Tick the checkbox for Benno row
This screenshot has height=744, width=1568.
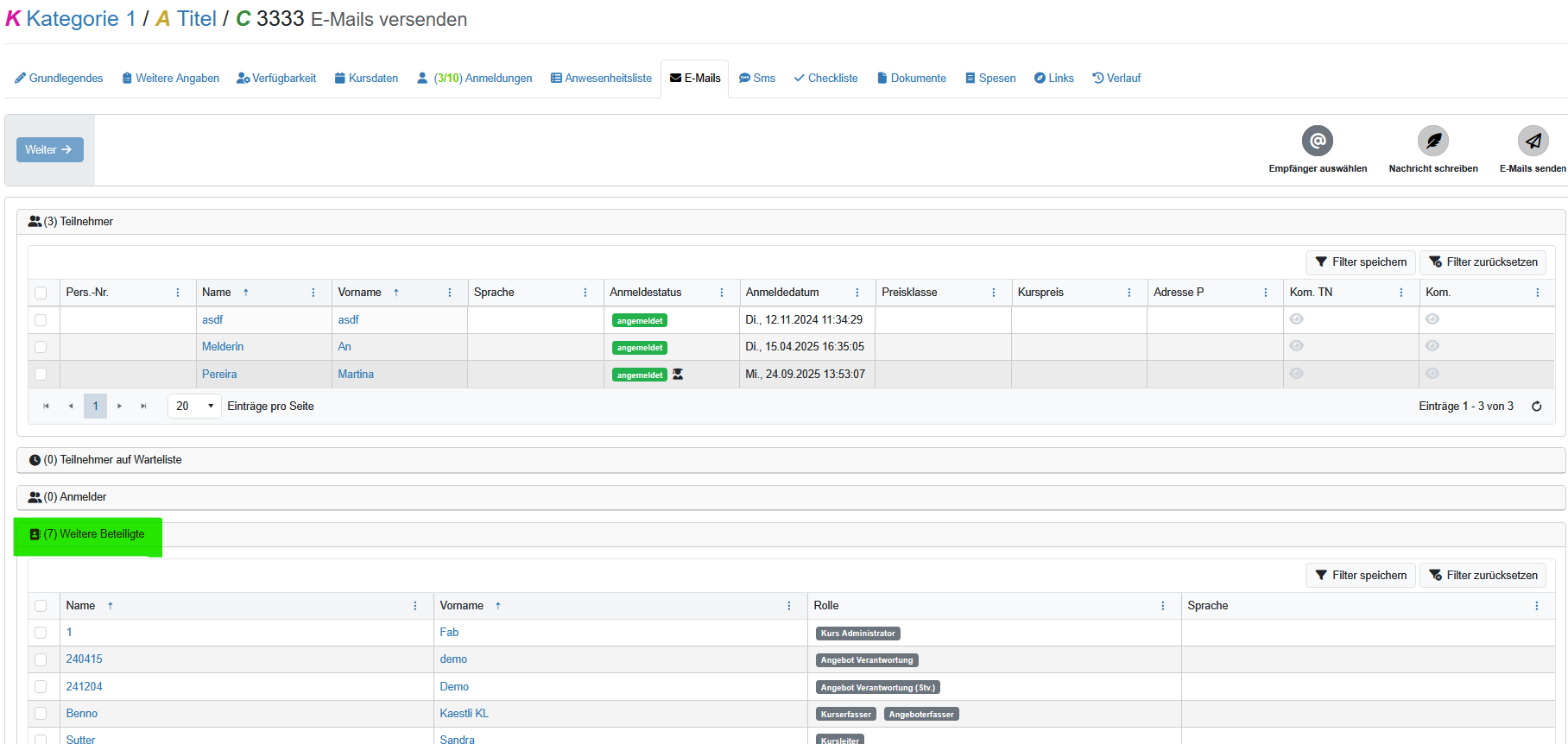point(41,714)
